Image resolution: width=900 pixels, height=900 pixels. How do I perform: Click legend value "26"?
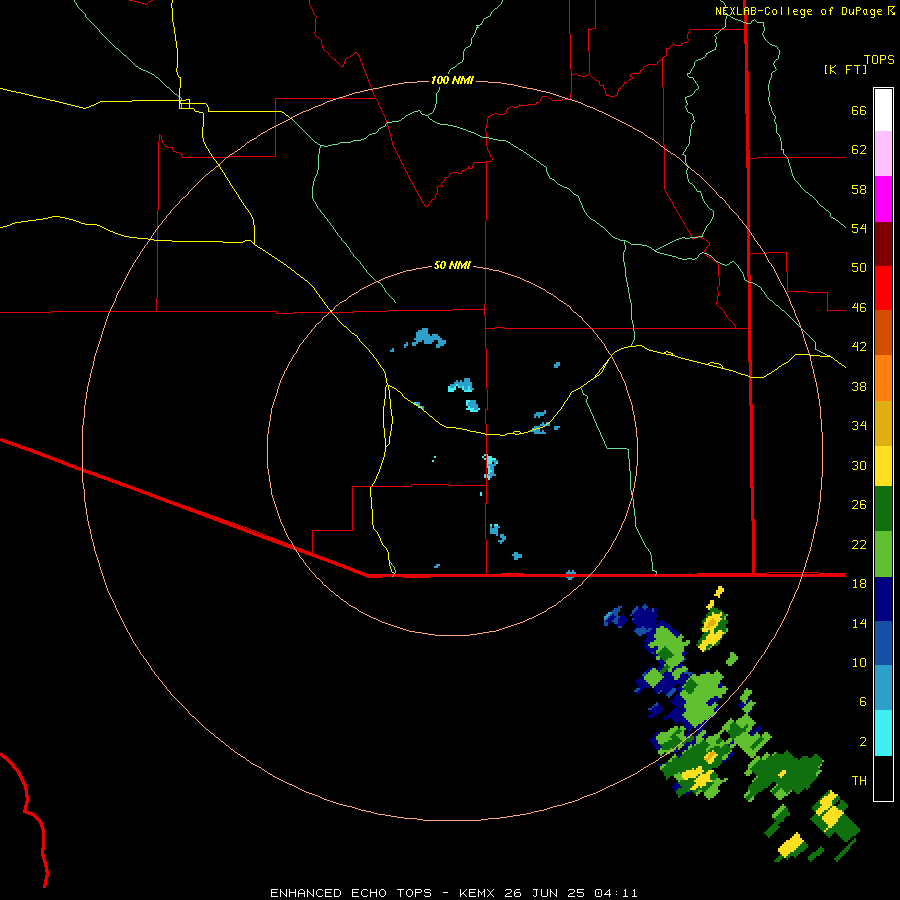[859, 505]
